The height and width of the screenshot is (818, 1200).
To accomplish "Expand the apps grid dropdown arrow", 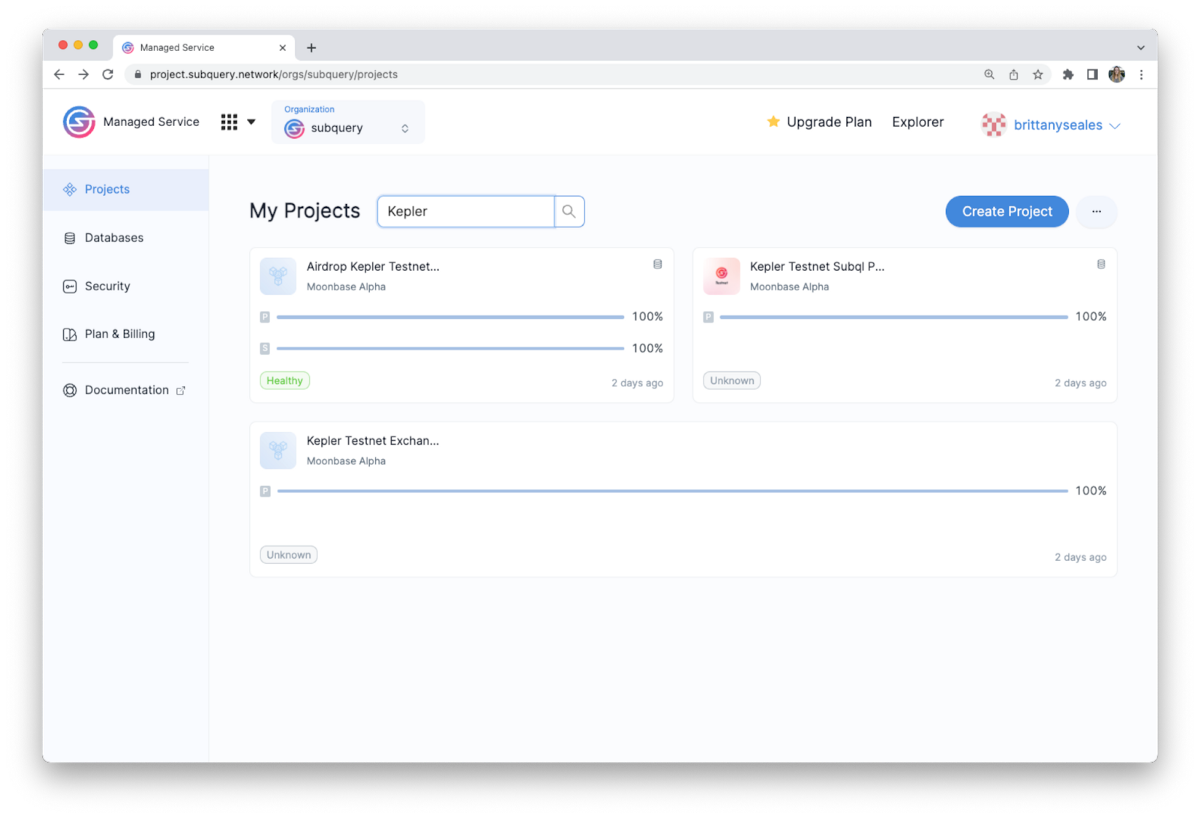I will pos(251,122).
